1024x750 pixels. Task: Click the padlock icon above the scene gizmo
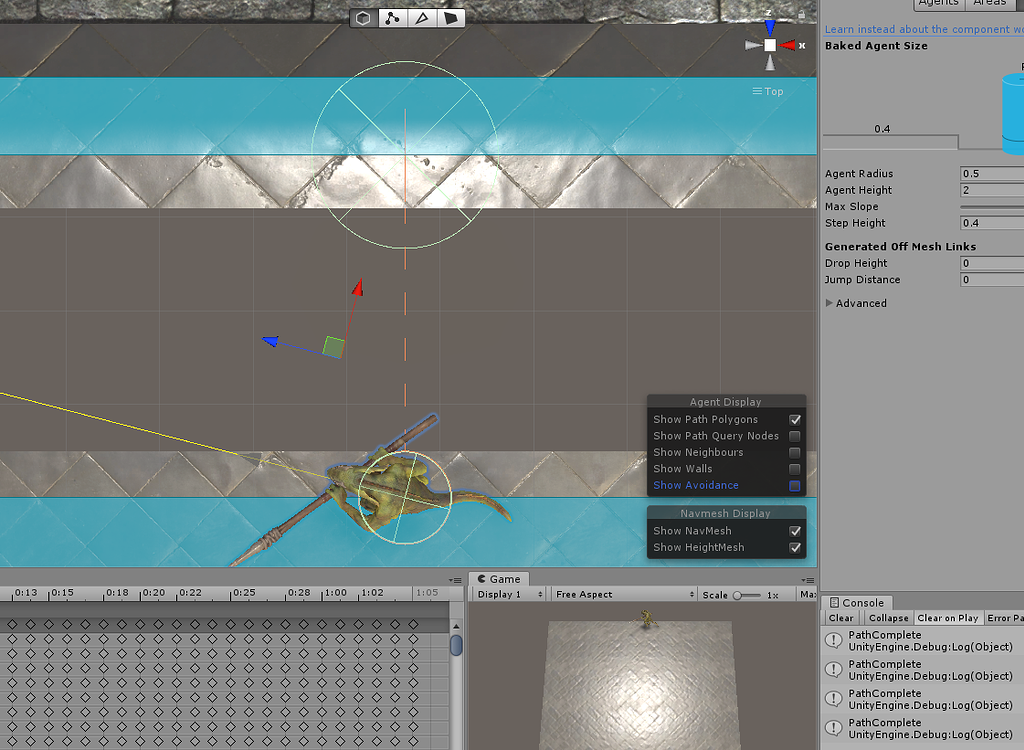pyautogui.click(x=800, y=13)
